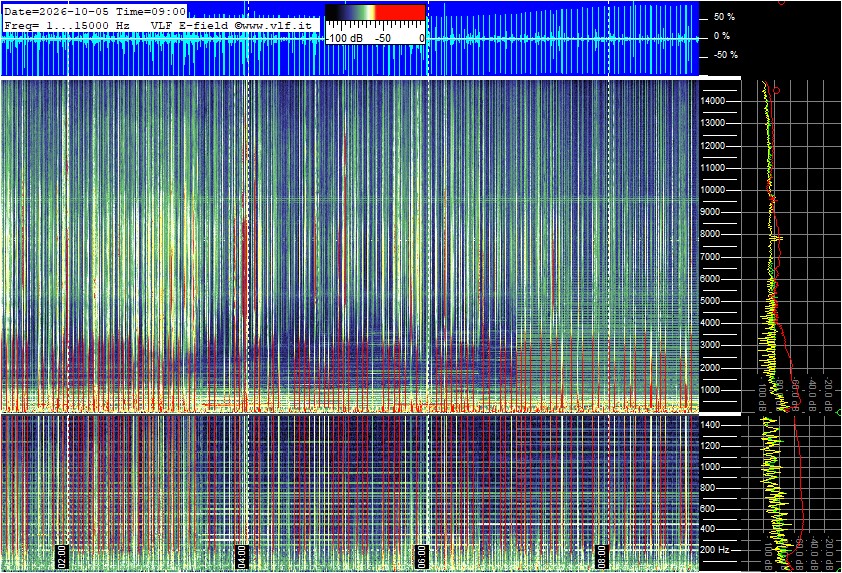Click the Date=2026-10-05 Time=09:00 header text
Image resolution: width=842 pixels, height=573 pixels.
point(95,11)
